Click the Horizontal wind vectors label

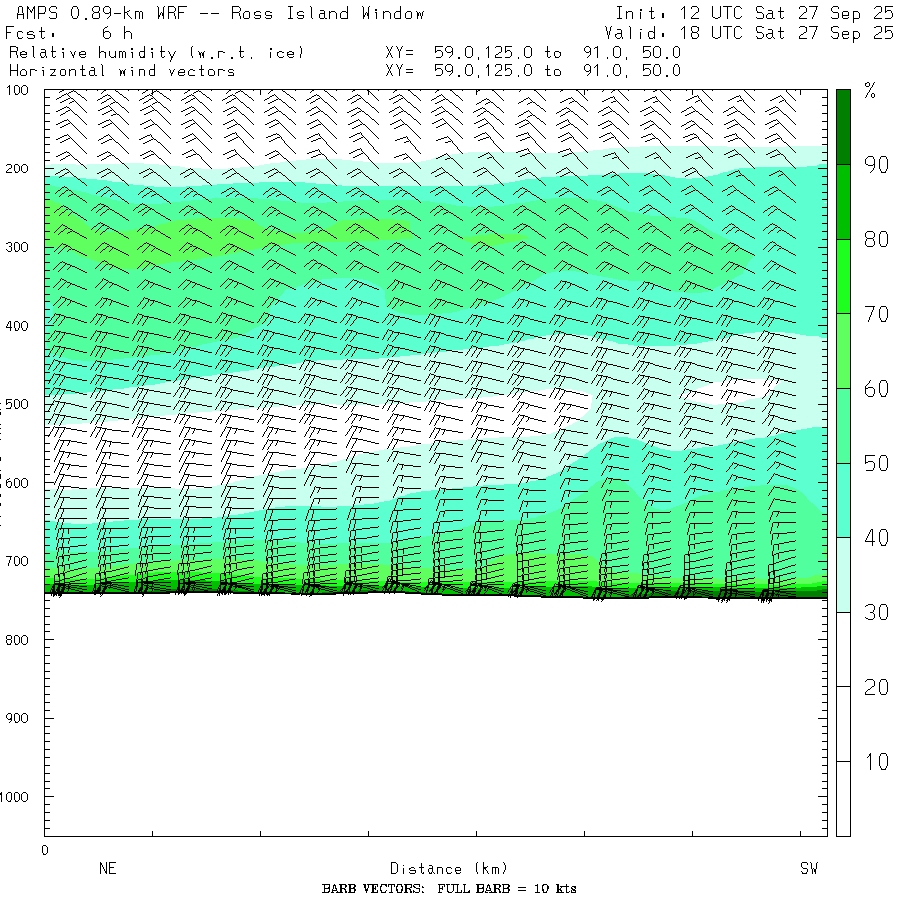click(122, 71)
